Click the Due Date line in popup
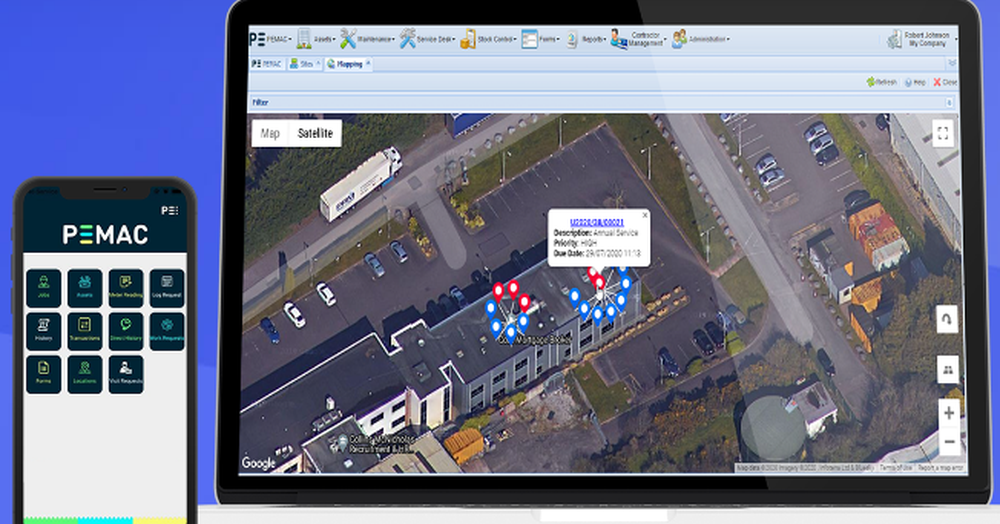This screenshot has height=524, width=1000. pos(597,254)
